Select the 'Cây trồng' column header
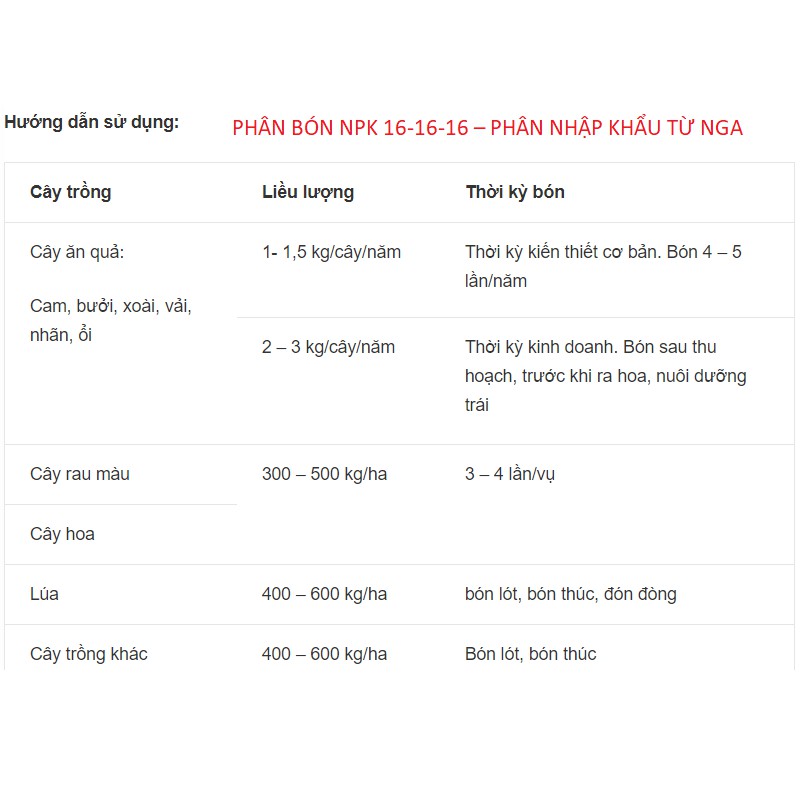800x800 pixels. point(71,192)
